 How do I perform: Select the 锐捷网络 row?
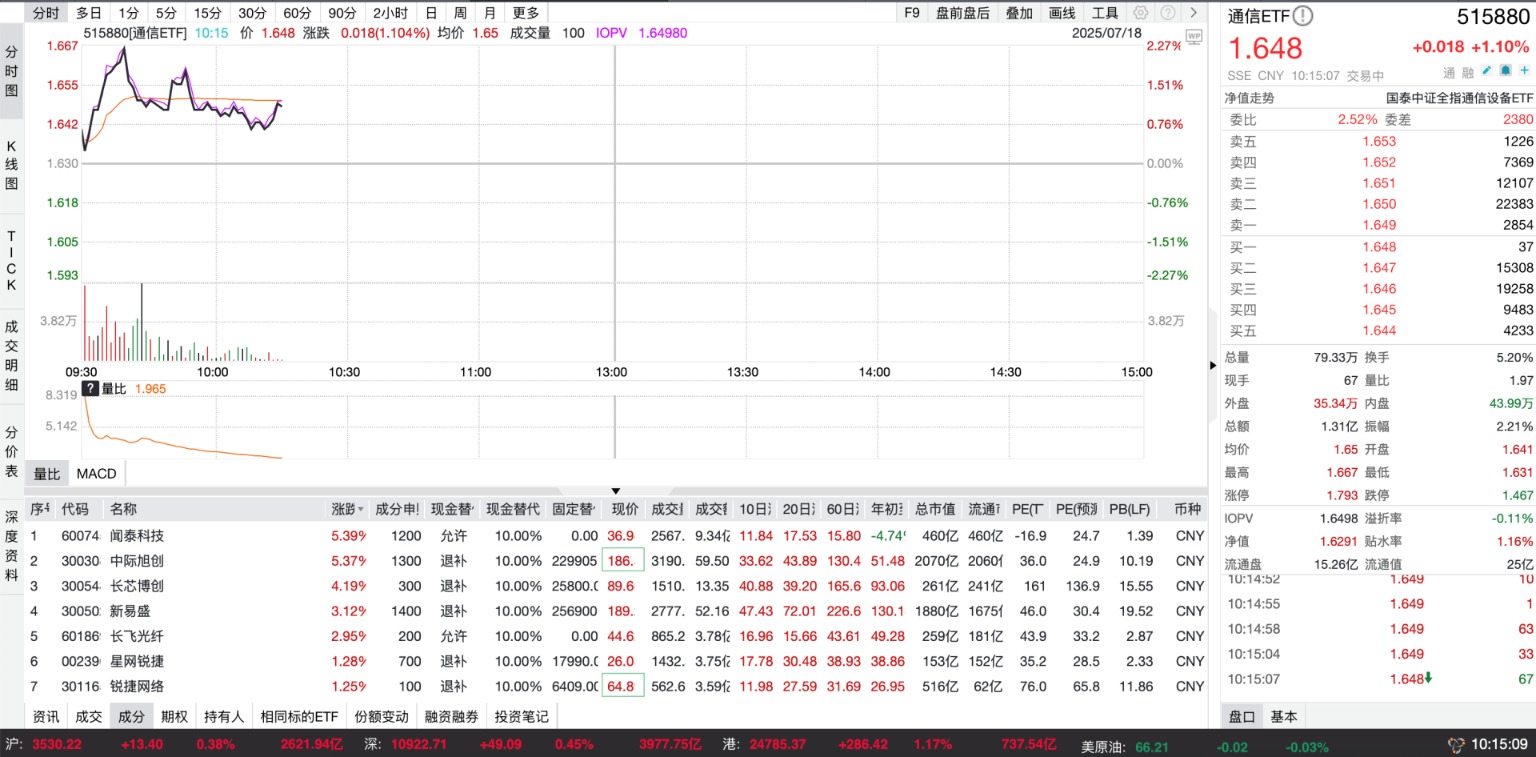(x=615, y=686)
